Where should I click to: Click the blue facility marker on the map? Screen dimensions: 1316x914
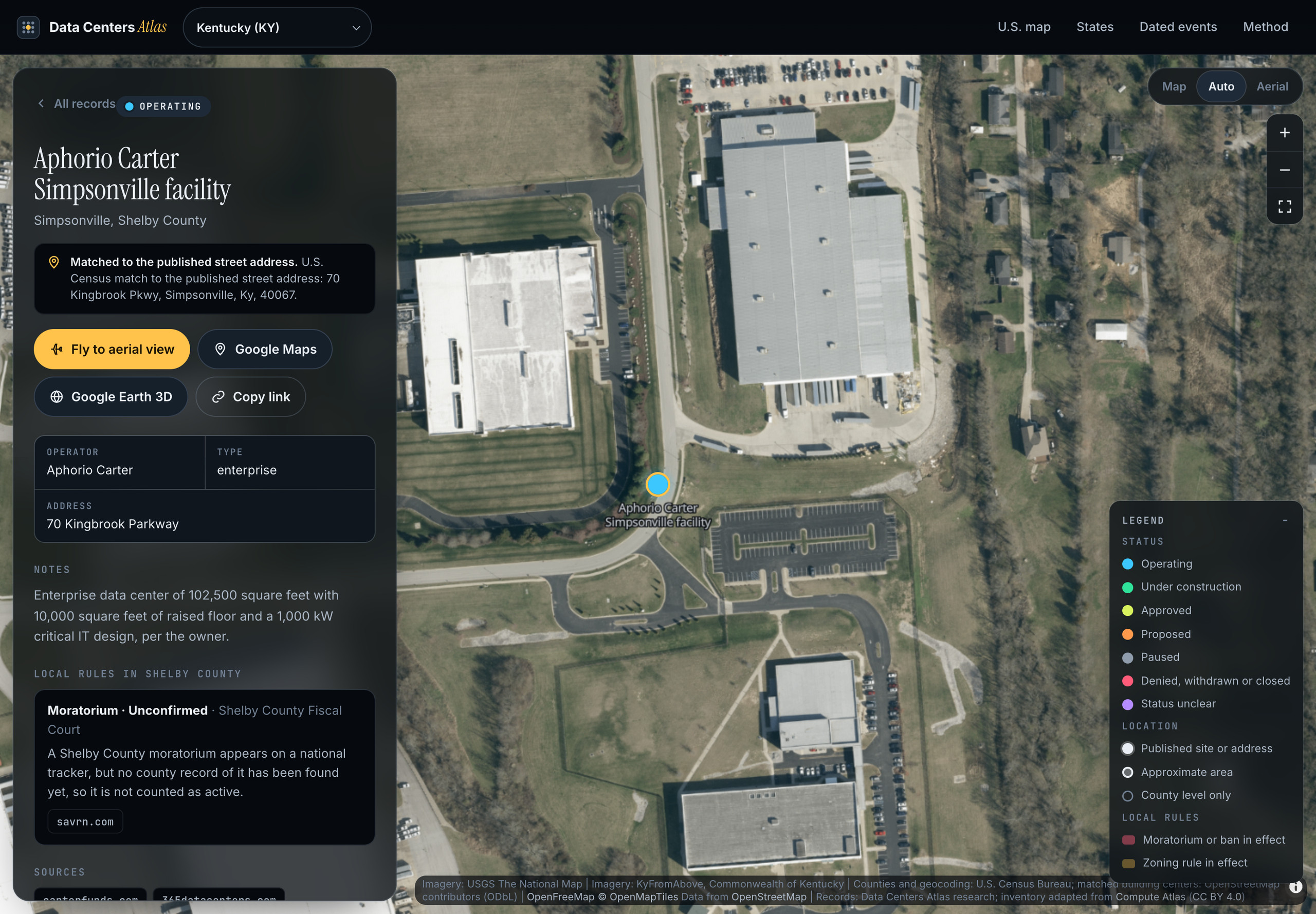coord(657,484)
